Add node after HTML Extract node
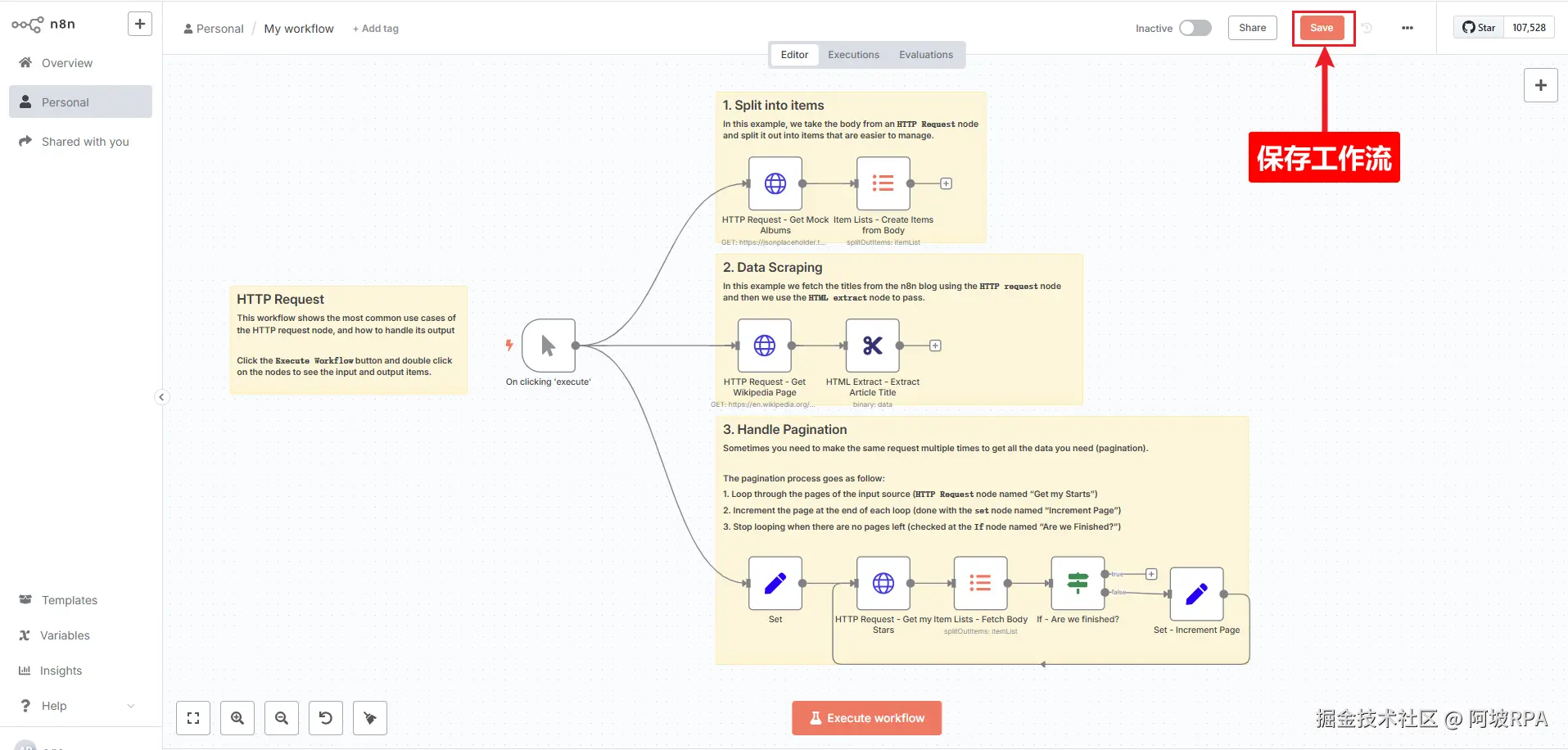The height and width of the screenshot is (750, 1568). pyautogui.click(x=935, y=346)
